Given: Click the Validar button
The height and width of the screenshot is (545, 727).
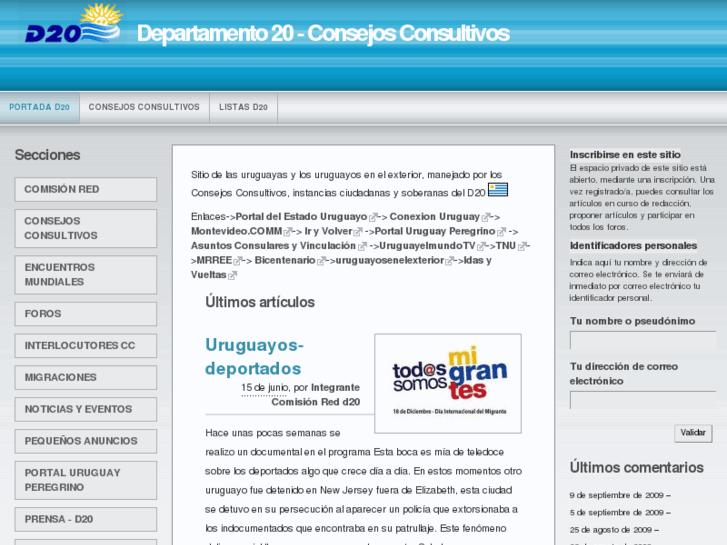Looking at the screenshot, I should pyautogui.click(x=693, y=433).
